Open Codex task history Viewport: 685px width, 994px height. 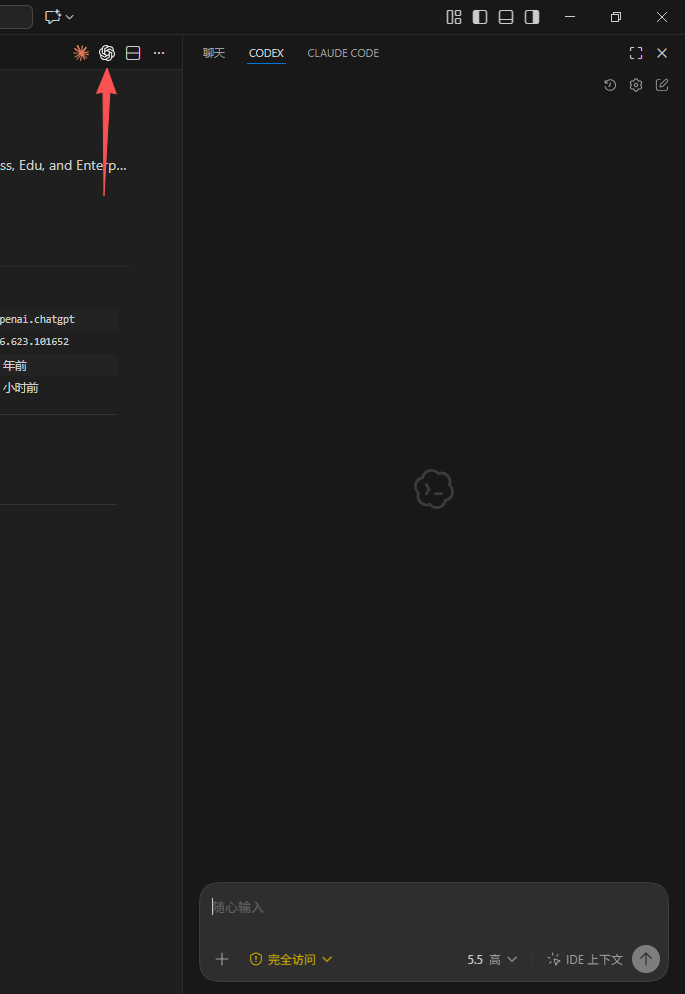tap(610, 85)
